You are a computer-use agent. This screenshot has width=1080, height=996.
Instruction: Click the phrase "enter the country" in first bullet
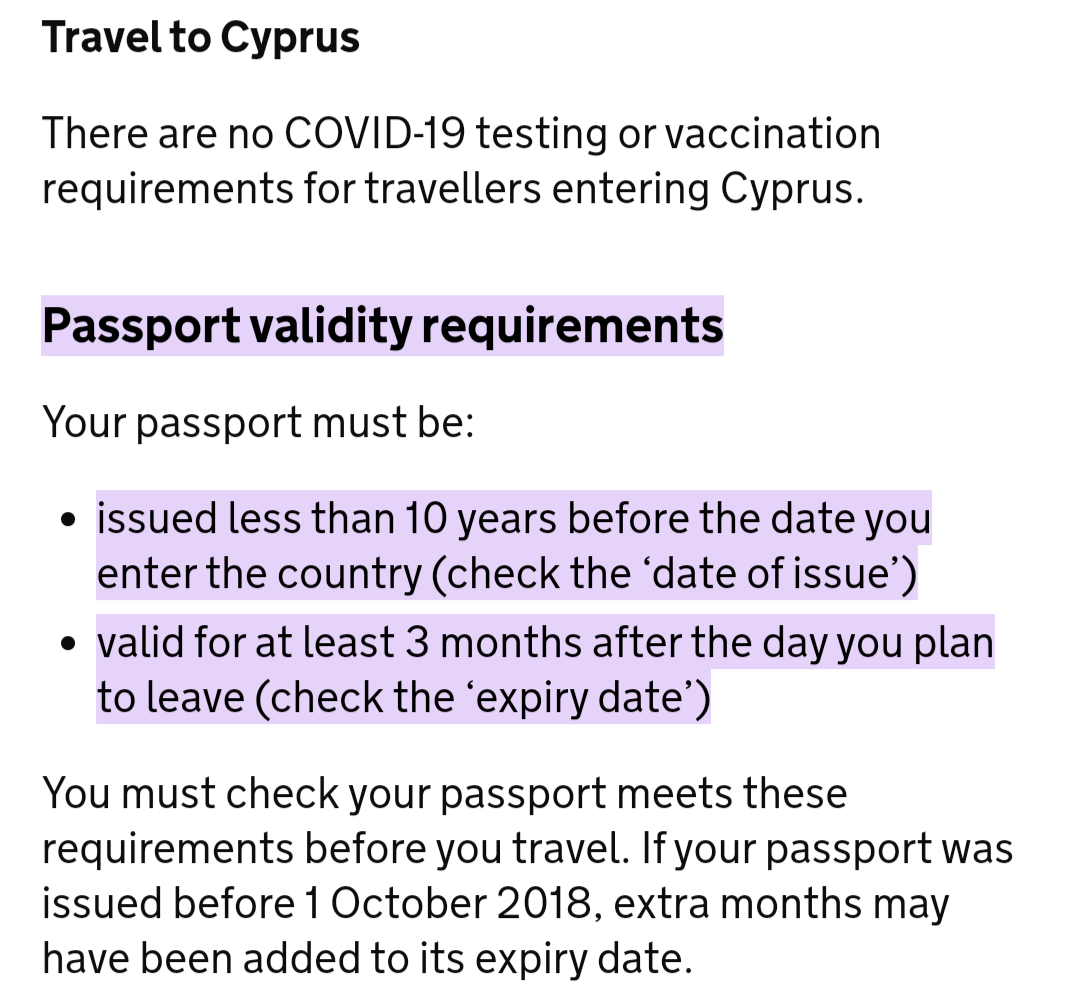pyautogui.click(x=259, y=575)
